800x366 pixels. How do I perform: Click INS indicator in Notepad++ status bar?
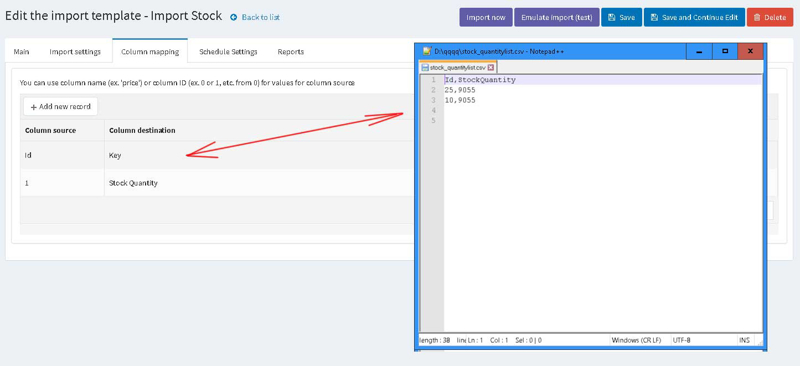tap(744, 340)
